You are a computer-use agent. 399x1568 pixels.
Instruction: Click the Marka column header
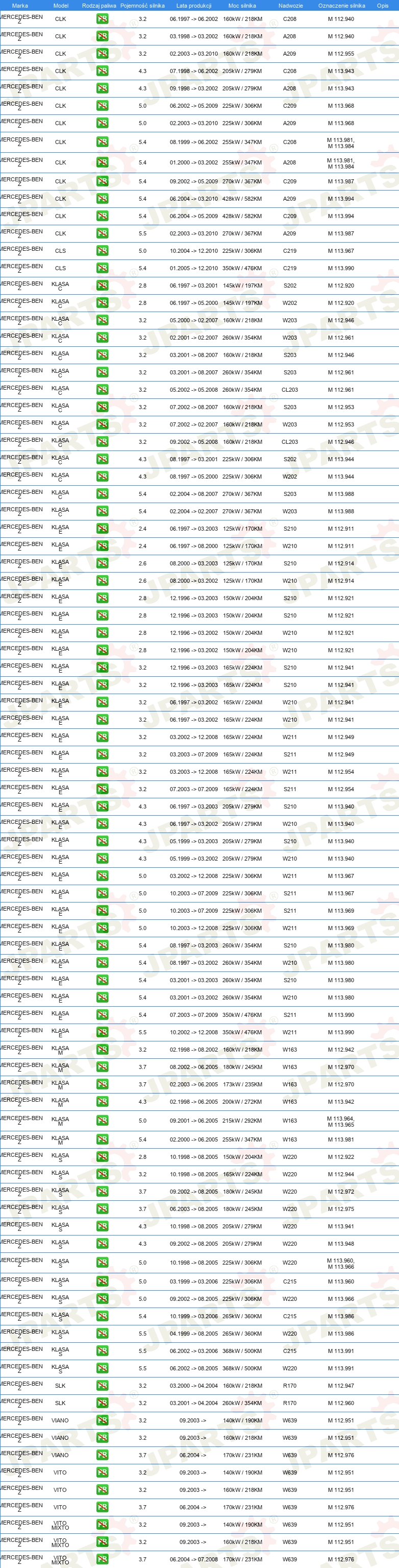coord(20,6)
